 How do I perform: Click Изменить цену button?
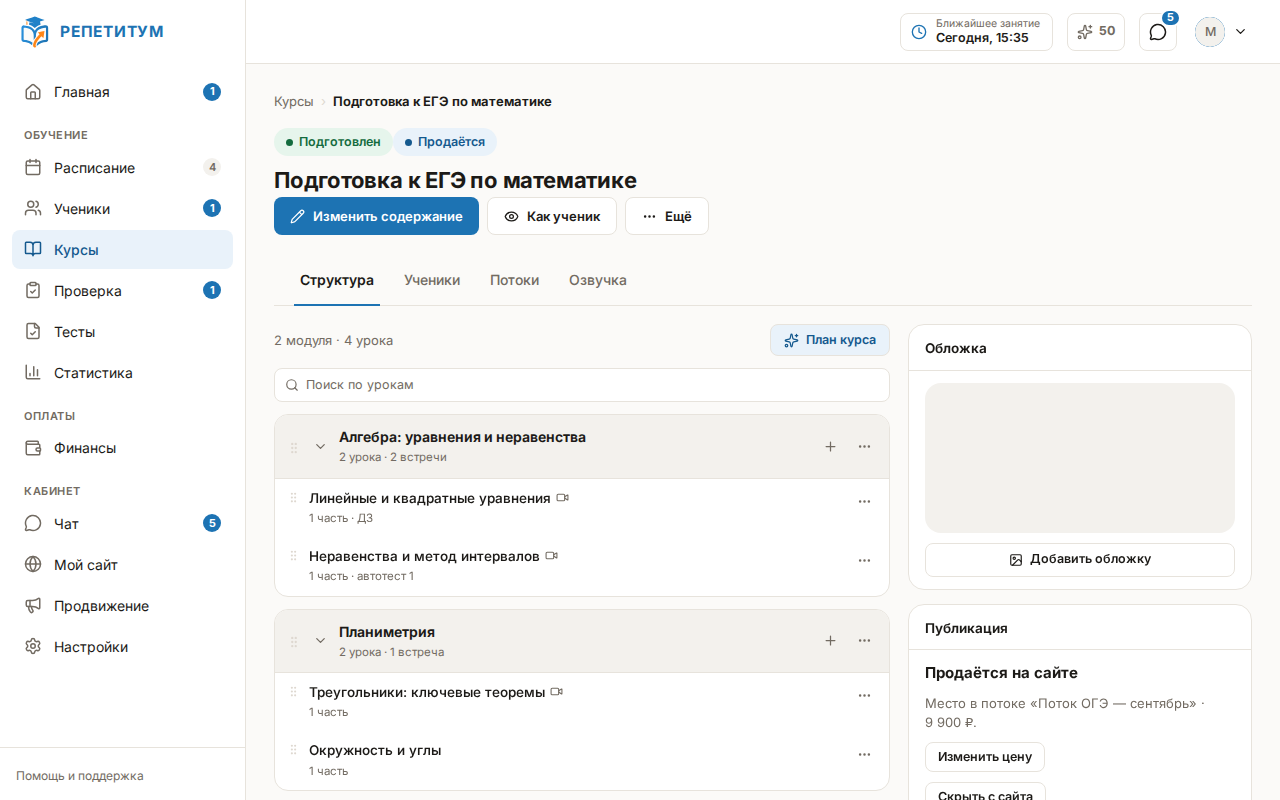point(985,757)
